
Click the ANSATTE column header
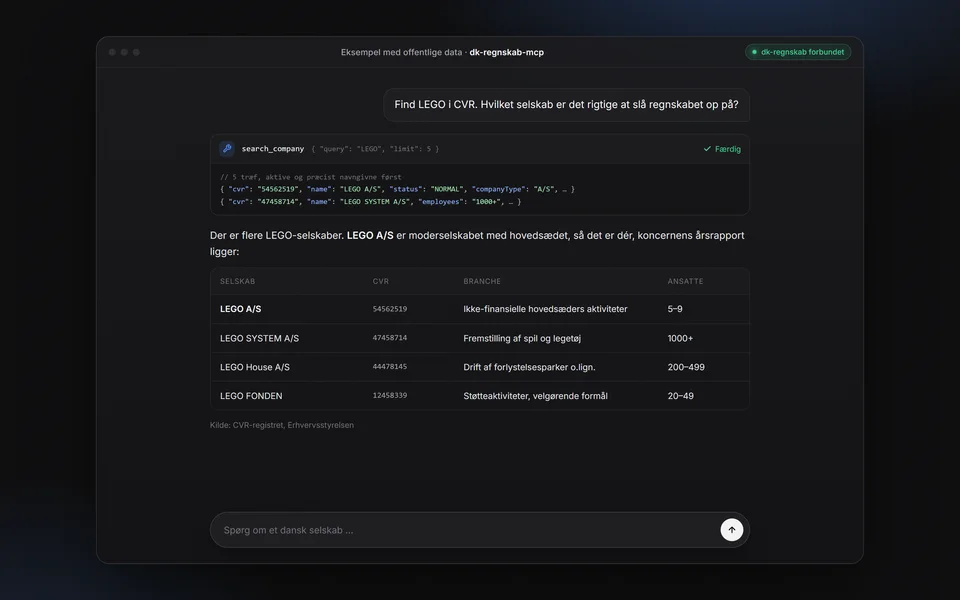[x=685, y=281]
